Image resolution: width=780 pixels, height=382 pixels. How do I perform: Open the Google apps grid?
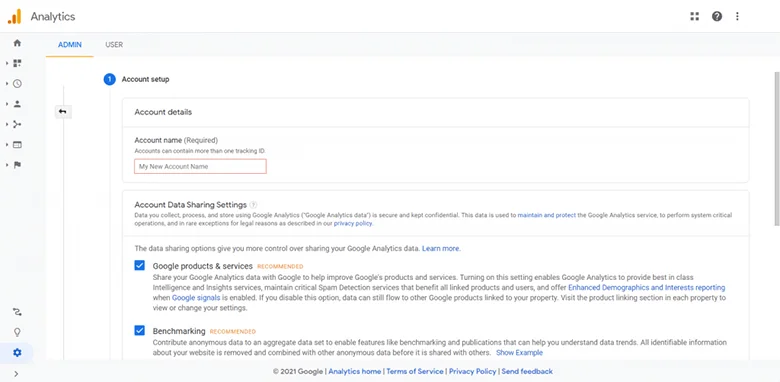point(694,16)
